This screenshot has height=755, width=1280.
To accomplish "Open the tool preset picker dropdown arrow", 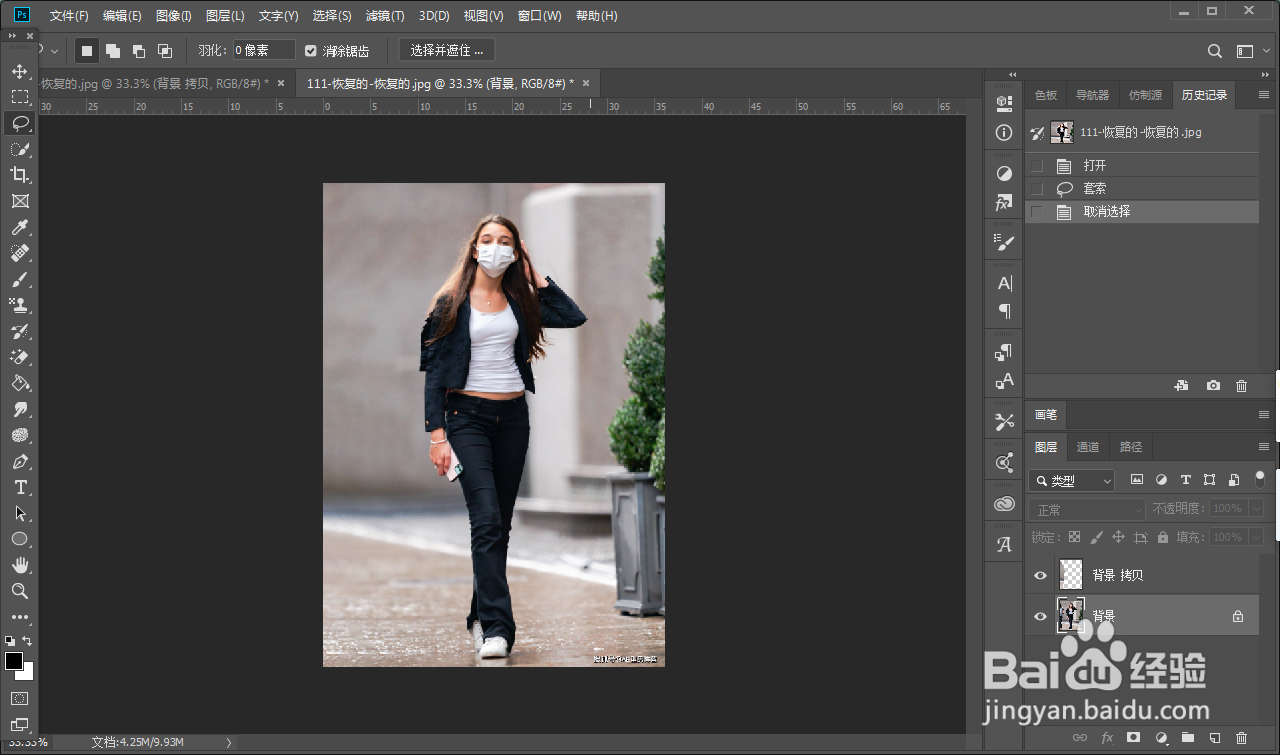I will tap(55, 51).
